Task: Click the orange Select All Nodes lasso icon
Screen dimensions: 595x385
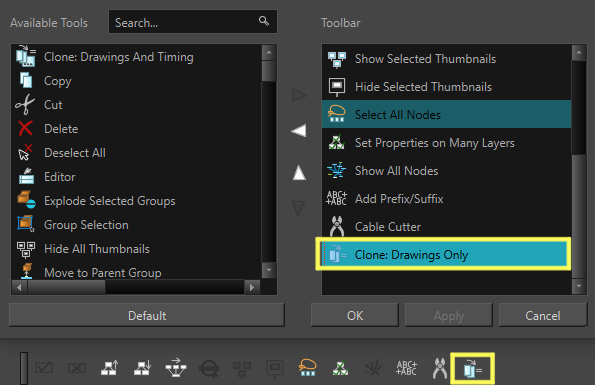Action: (x=307, y=368)
